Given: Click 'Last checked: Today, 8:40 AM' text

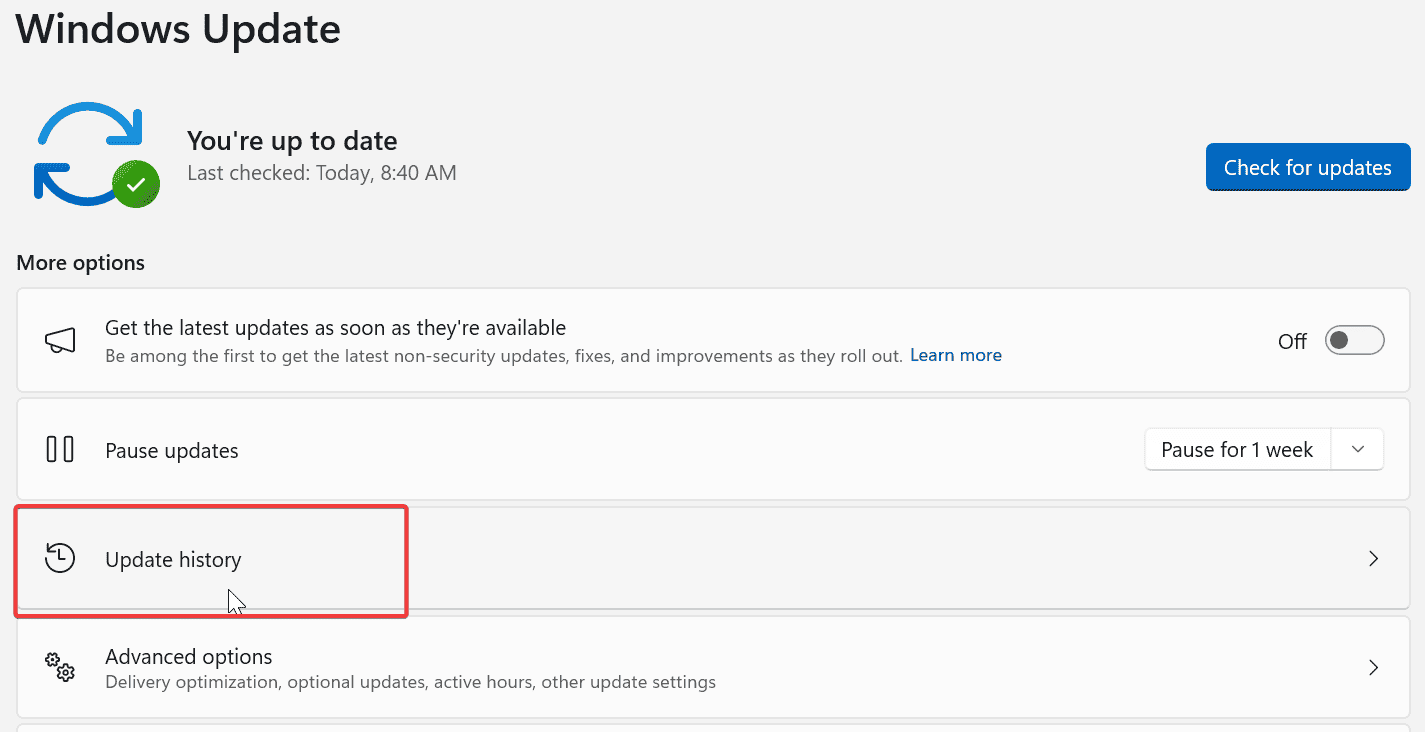Looking at the screenshot, I should pyautogui.click(x=322, y=173).
